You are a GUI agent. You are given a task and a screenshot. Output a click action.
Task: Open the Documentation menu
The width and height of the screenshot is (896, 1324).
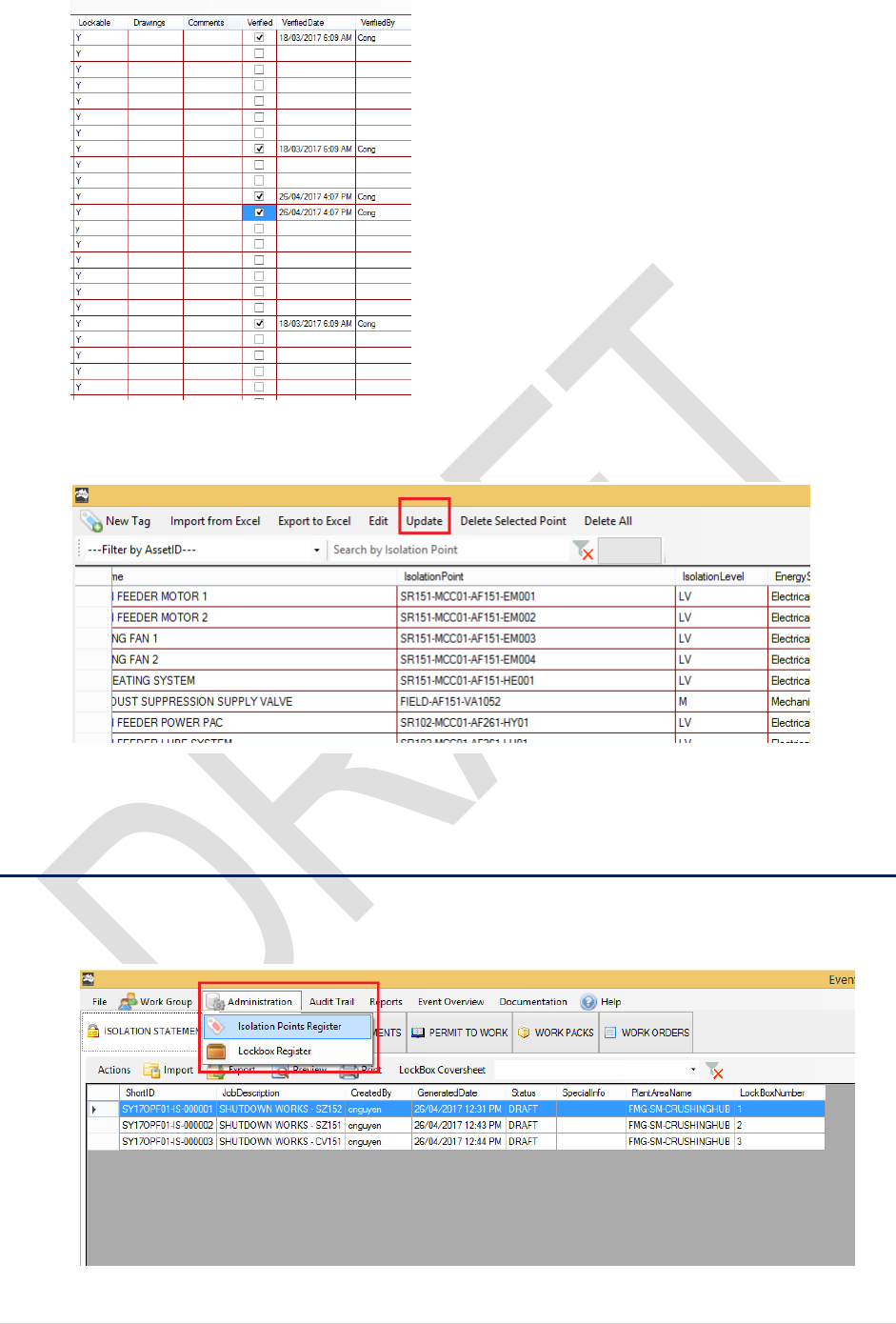[x=533, y=1001]
